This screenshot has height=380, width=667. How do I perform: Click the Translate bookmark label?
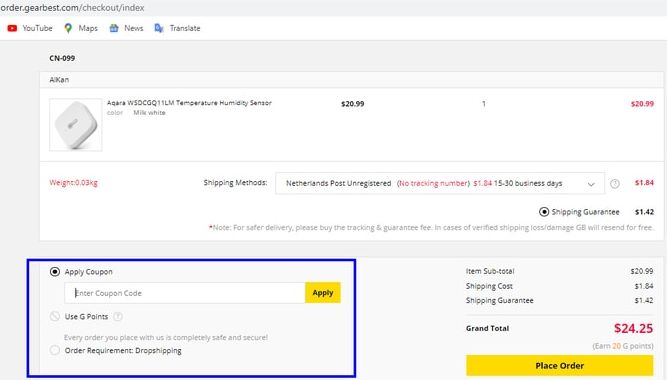pos(185,29)
